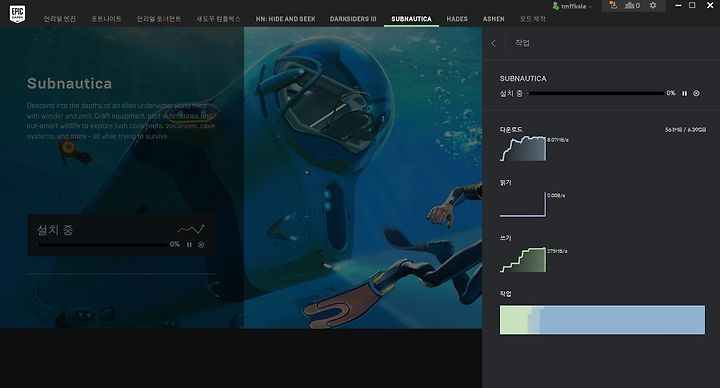
Task: Open the 언리얼 엔진 tab
Action: click(x=60, y=19)
